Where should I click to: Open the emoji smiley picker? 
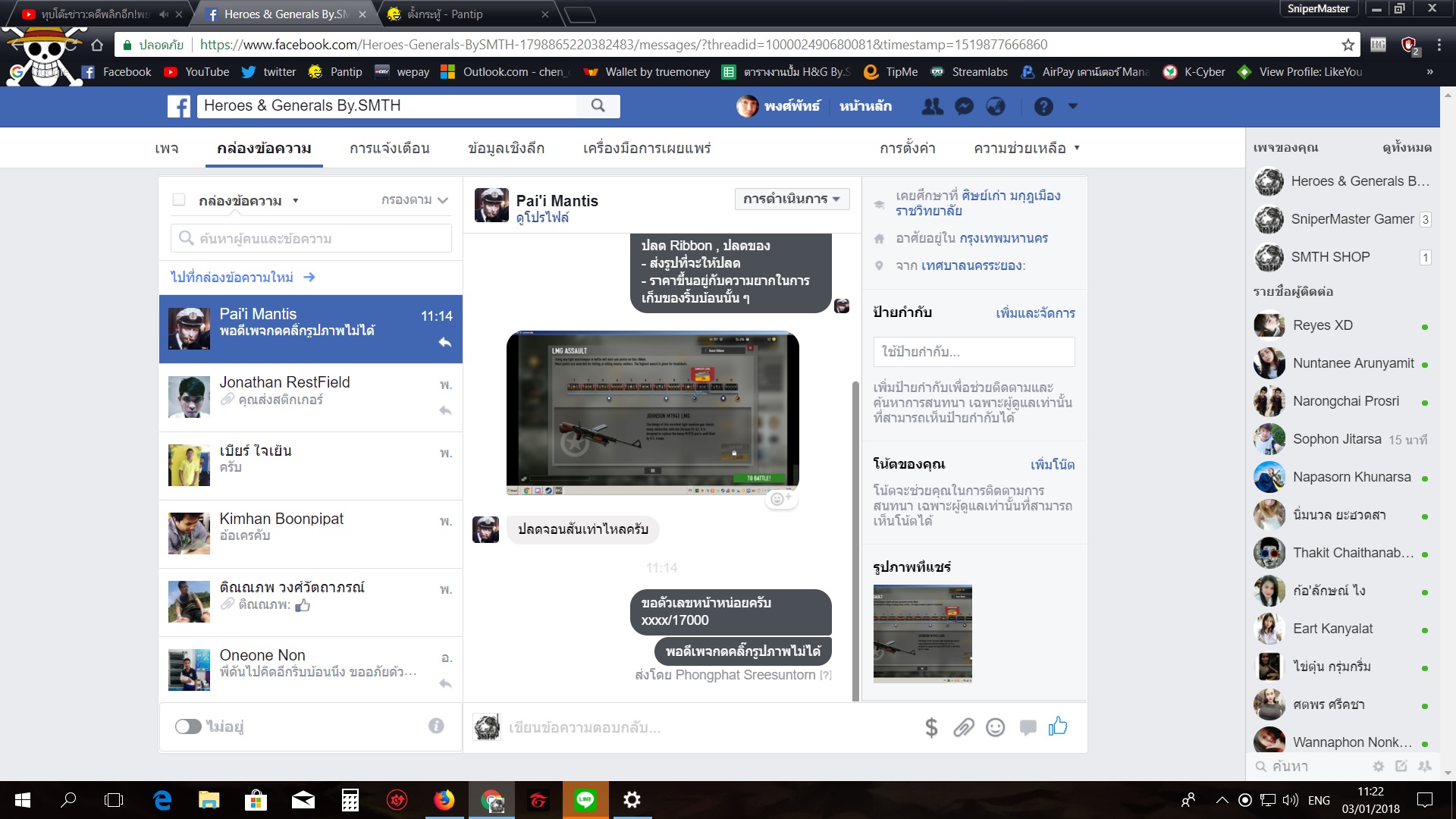click(x=995, y=728)
